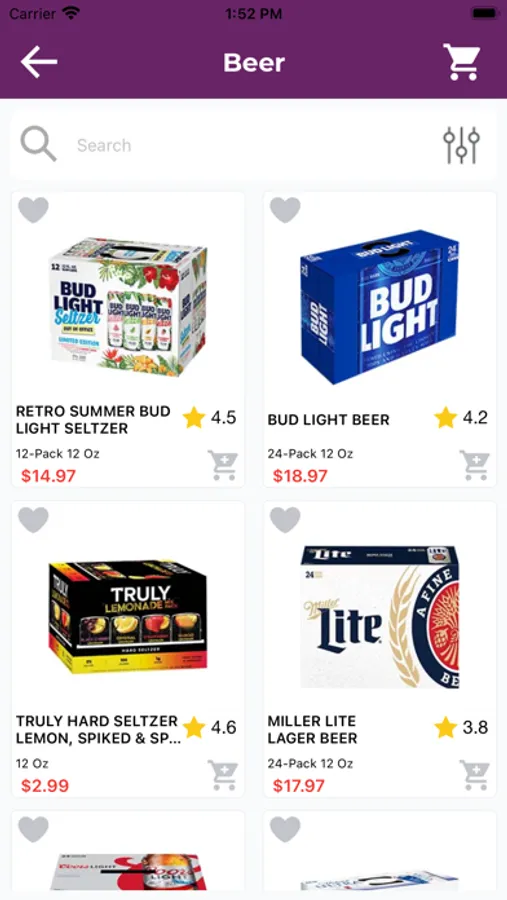Open the Bud Light Seltzer product image
Screen dimensions: 507x900
pos(128,307)
